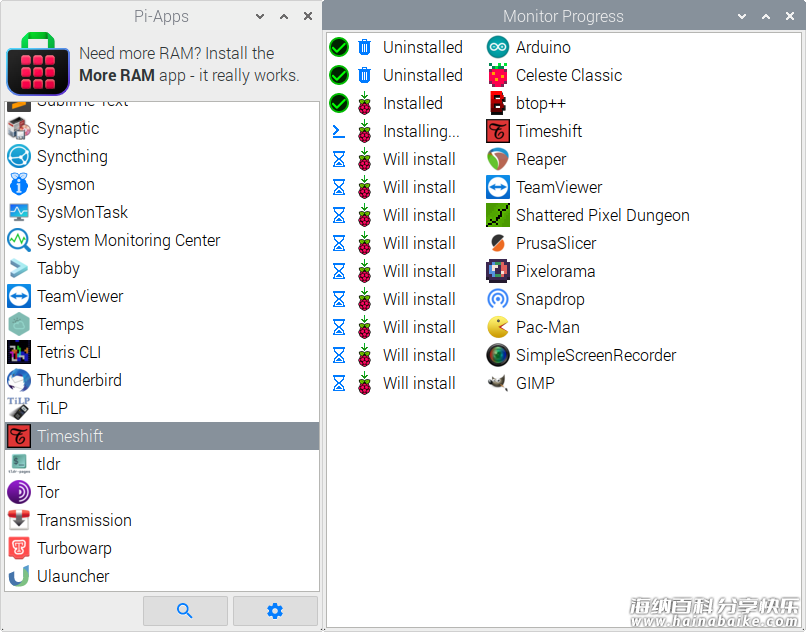
Task: Click Will install status on Pac-Man row
Action: coord(419,327)
